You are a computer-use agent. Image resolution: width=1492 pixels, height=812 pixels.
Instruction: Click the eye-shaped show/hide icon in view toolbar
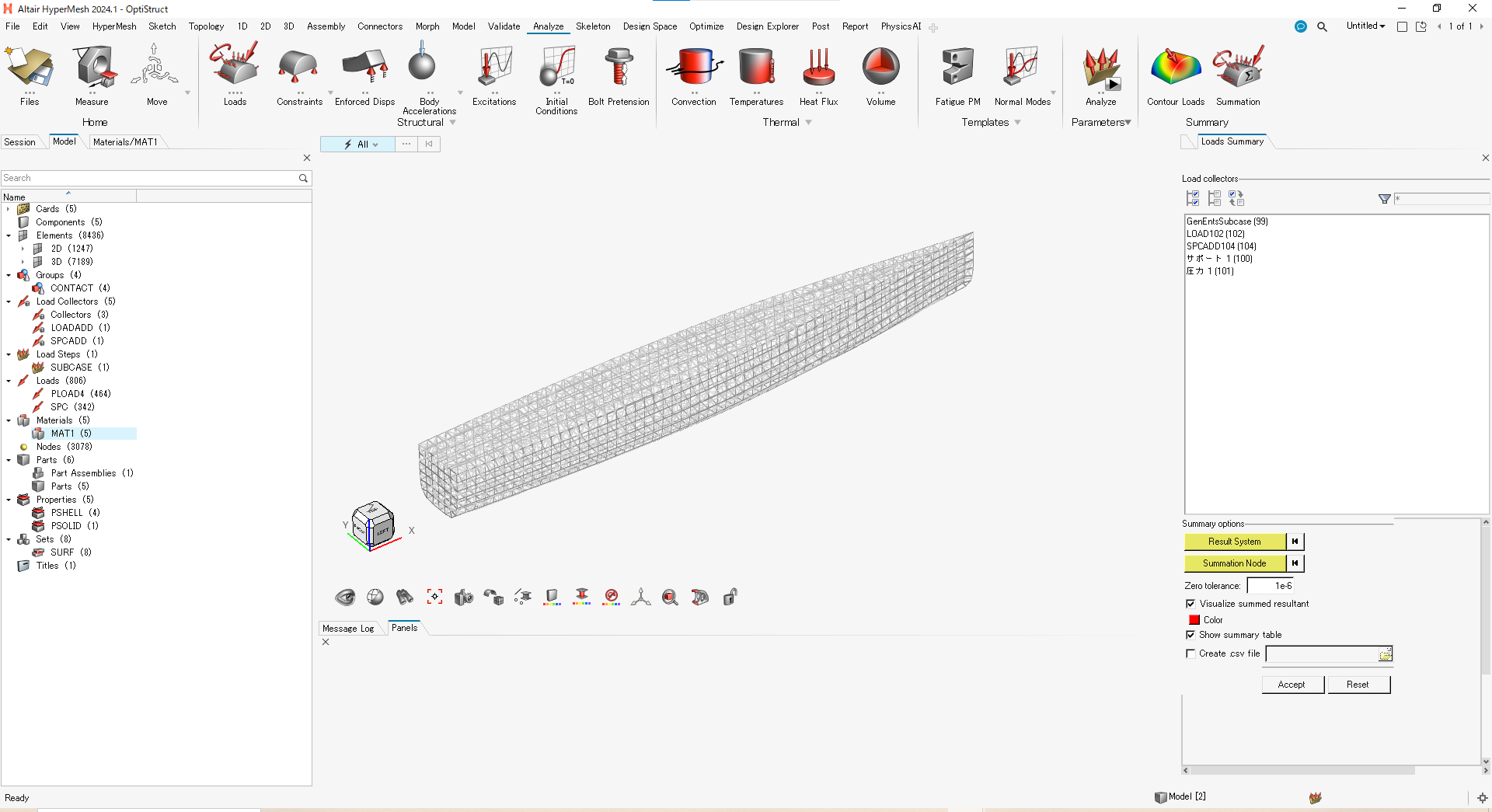(x=345, y=597)
